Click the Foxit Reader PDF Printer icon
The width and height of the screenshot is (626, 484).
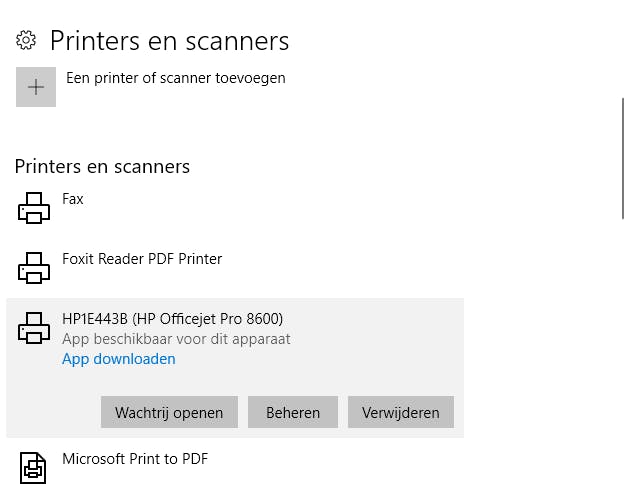pyautogui.click(x=34, y=267)
